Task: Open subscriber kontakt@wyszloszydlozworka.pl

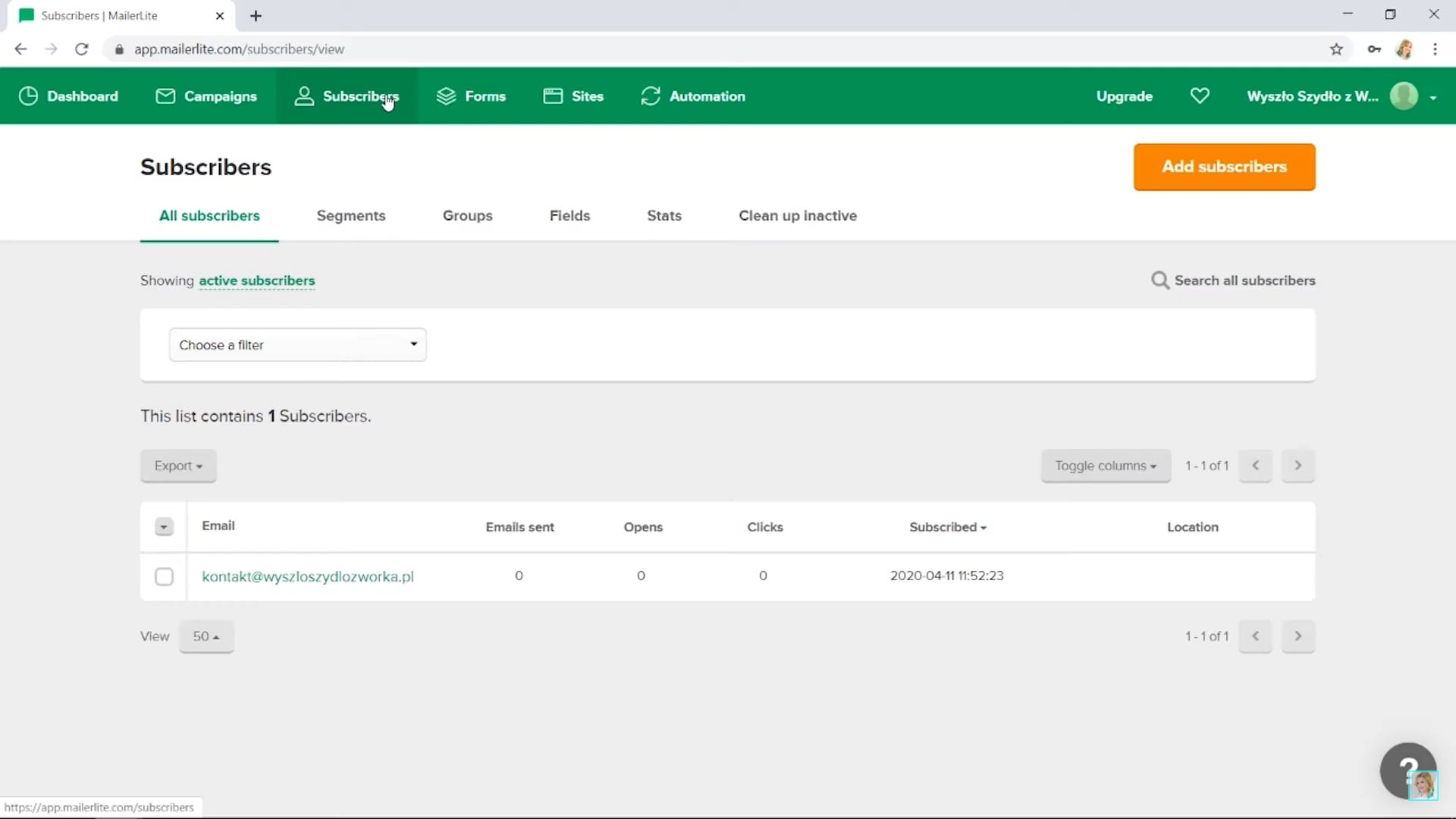Action: pyautogui.click(x=308, y=576)
